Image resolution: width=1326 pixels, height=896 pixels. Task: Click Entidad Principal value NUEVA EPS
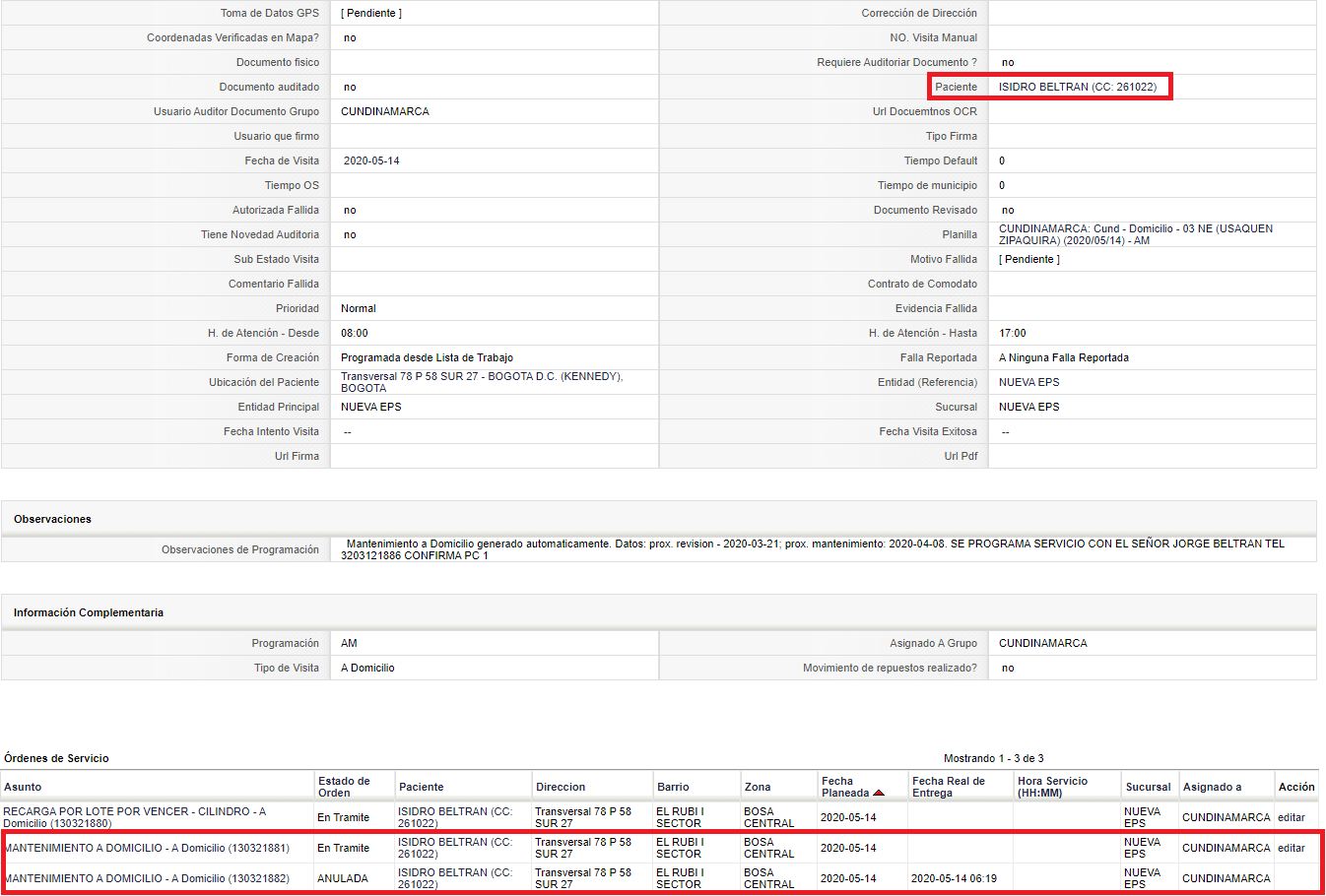371,407
